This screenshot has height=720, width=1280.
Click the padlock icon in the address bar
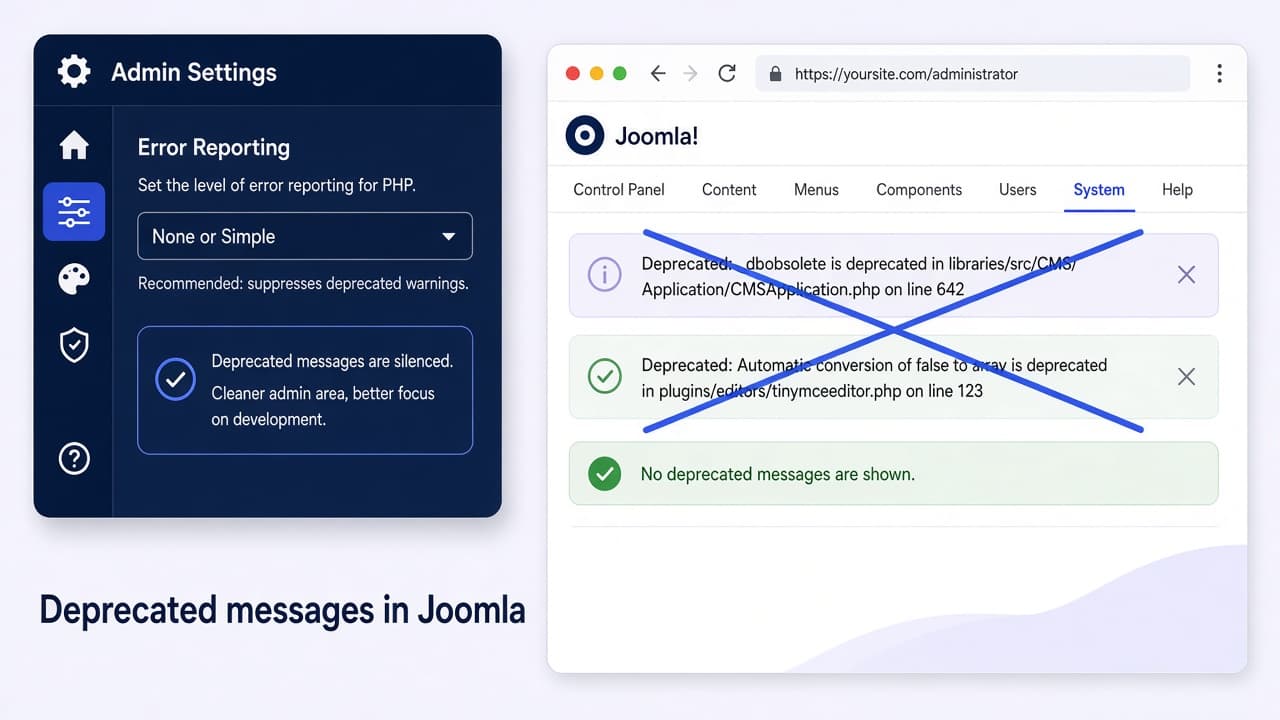pyautogui.click(x=775, y=74)
